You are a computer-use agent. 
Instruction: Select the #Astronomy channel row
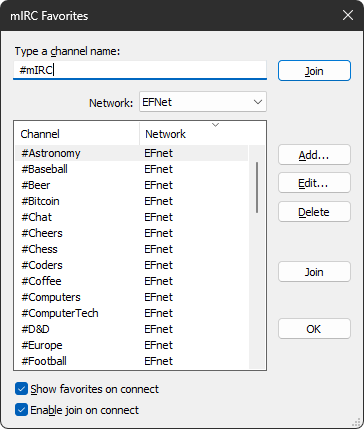132,153
